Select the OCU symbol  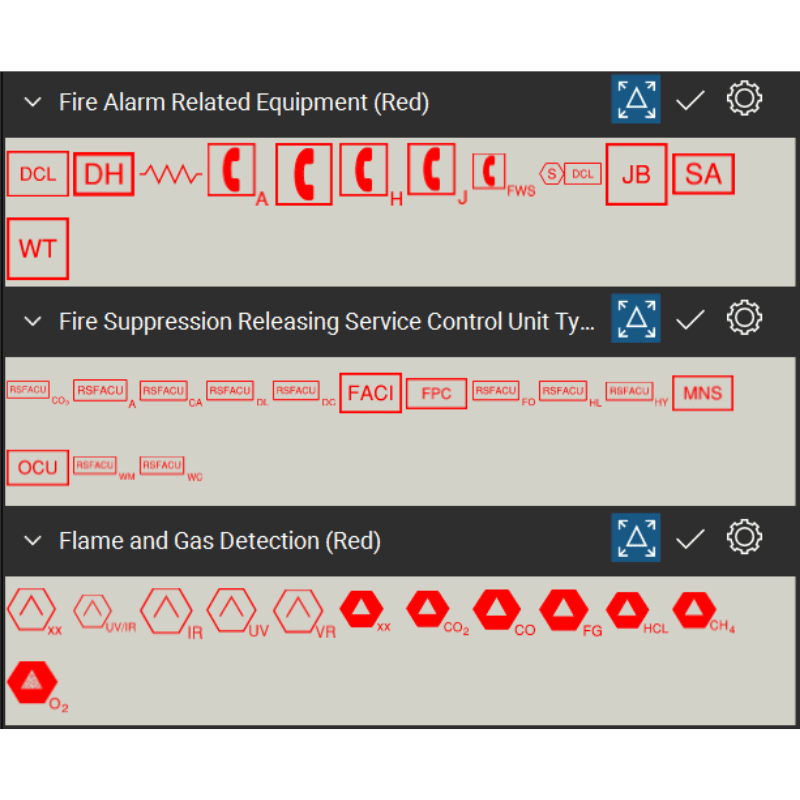click(38, 467)
